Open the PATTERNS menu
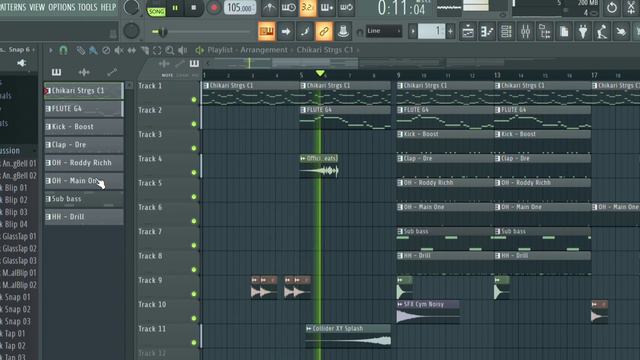The height and width of the screenshot is (360, 640). pos(13,7)
